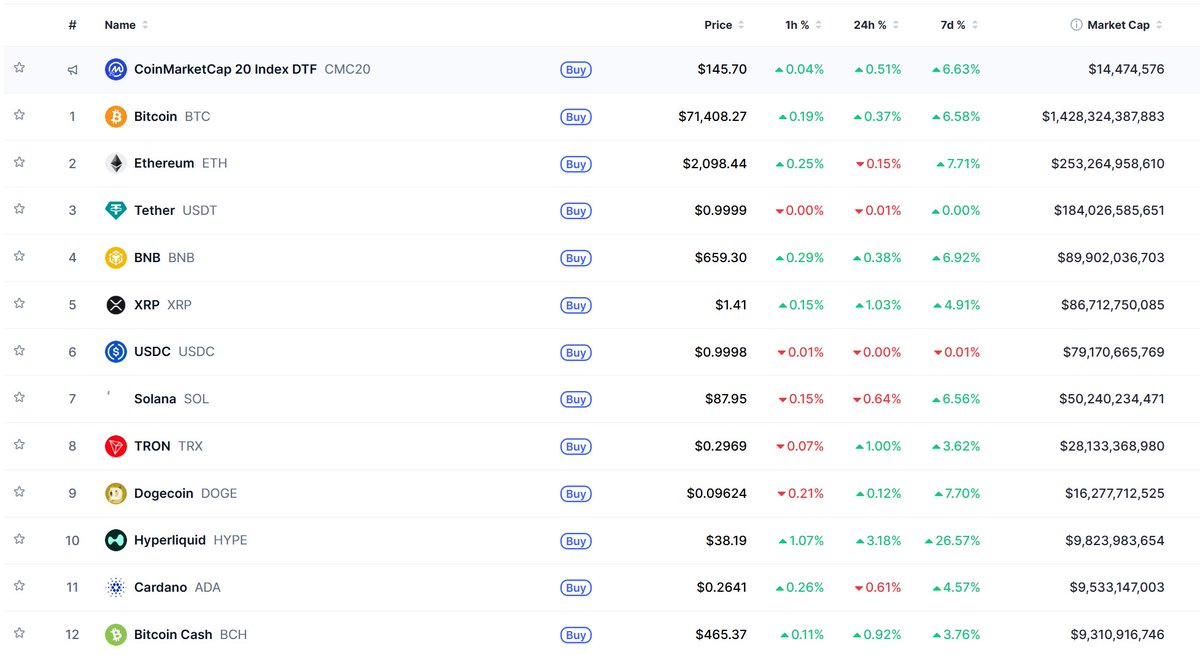The image size is (1200, 655).
Task: Star the Solana row
Action: pyautogui.click(x=19, y=397)
